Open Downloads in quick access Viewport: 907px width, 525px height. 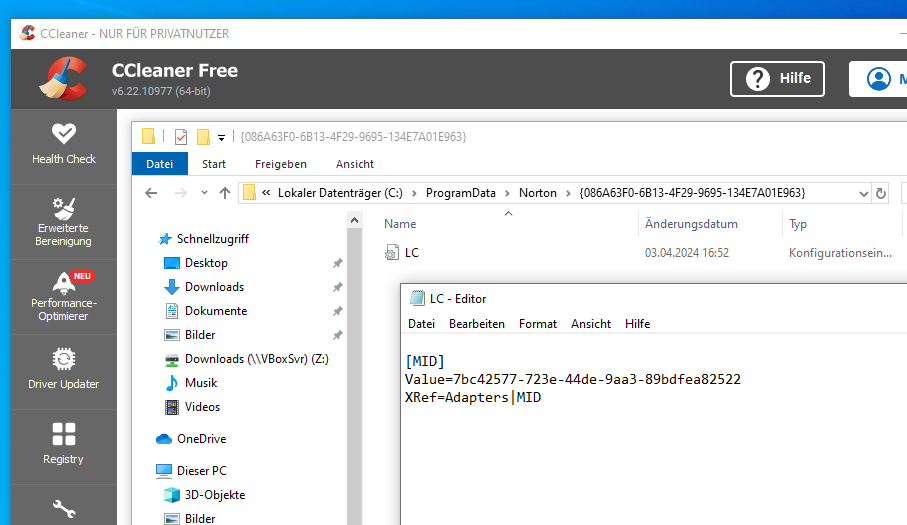[214, 287]
